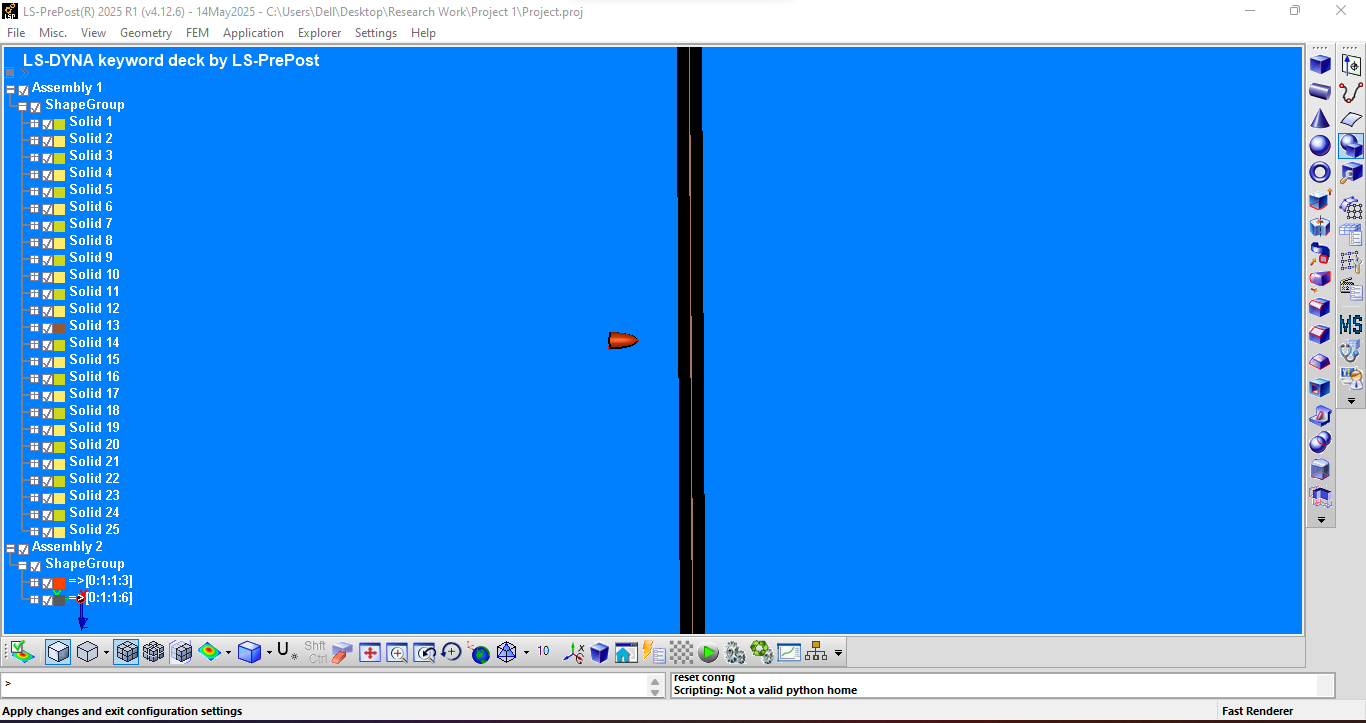1366x723 pixels.
Task: Select the =>[0:1:1:3] tree entry
Action: 101,580
